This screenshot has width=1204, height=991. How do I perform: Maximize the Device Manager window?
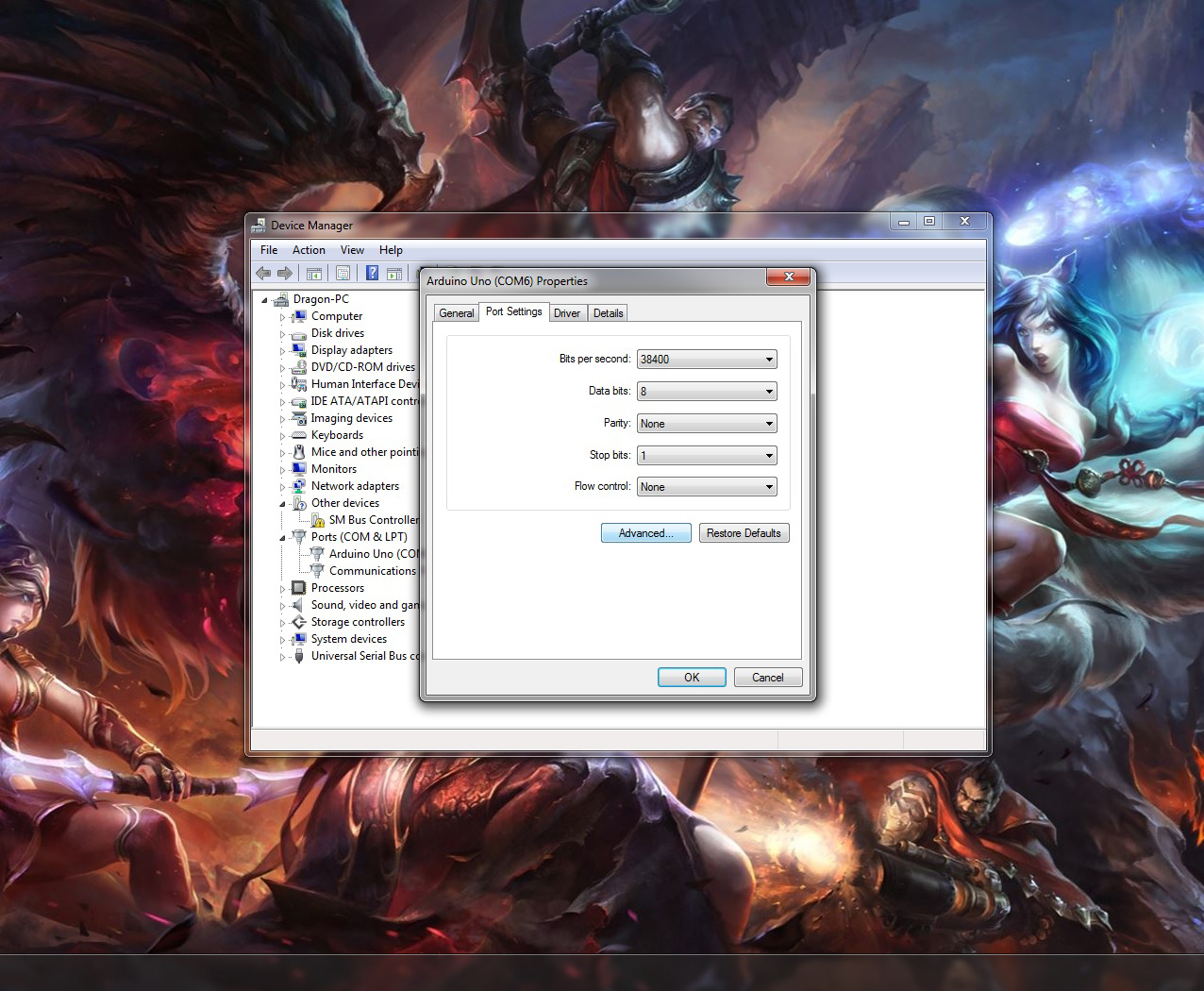929,221
